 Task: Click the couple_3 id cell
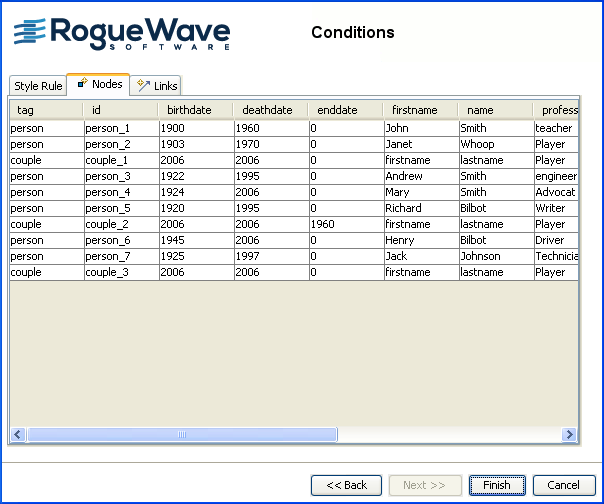(x=121, y=272)
